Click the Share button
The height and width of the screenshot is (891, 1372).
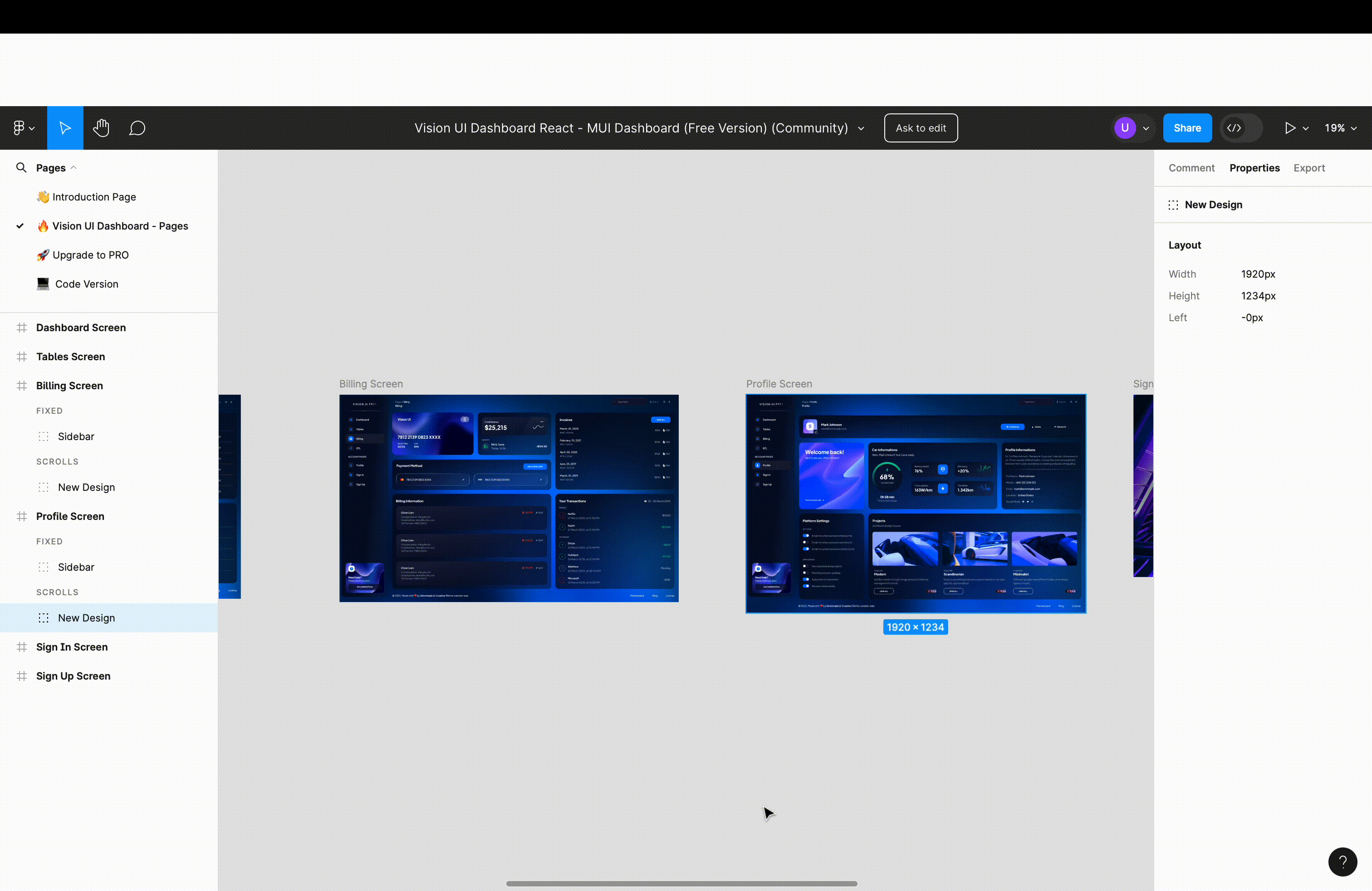[1187, 128]
